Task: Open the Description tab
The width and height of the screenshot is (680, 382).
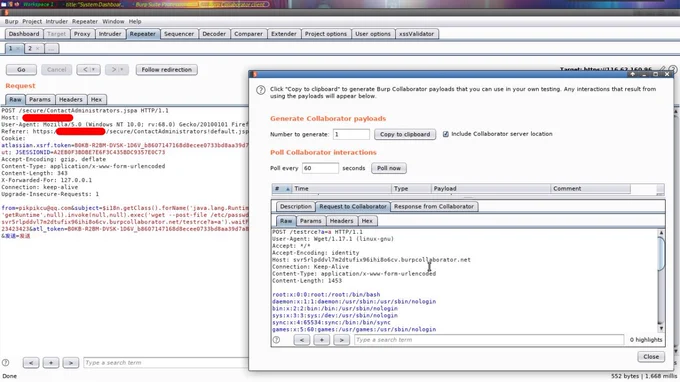Action: tap(295, 206)
